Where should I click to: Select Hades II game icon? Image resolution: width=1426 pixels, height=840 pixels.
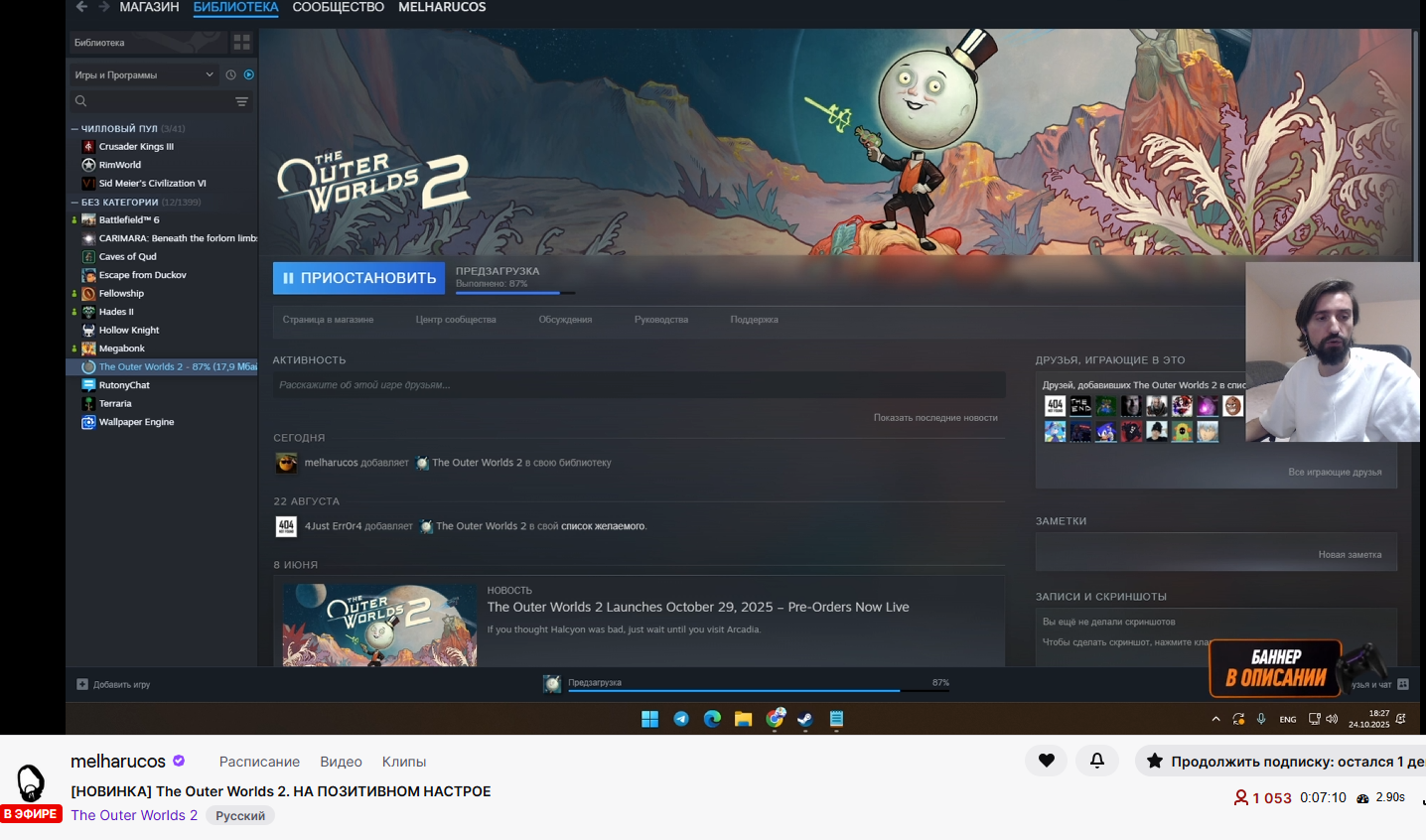(x=88, y=312)
